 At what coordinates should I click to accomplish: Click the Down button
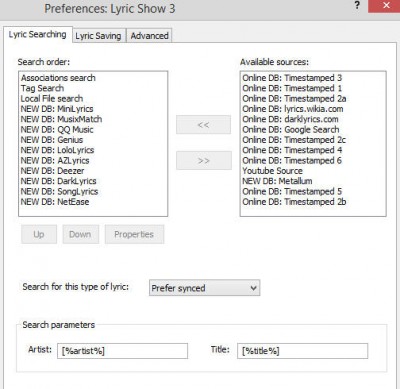coord(80,234)
